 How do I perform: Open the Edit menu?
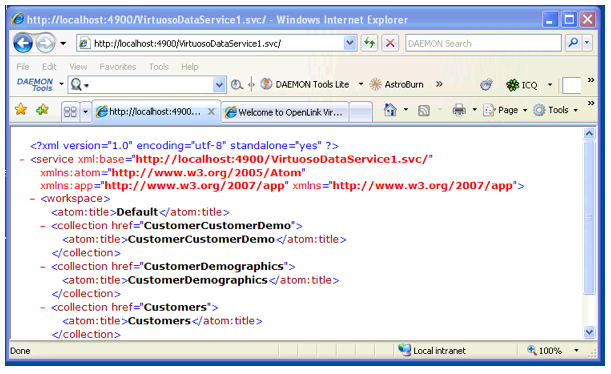point(49,67)
